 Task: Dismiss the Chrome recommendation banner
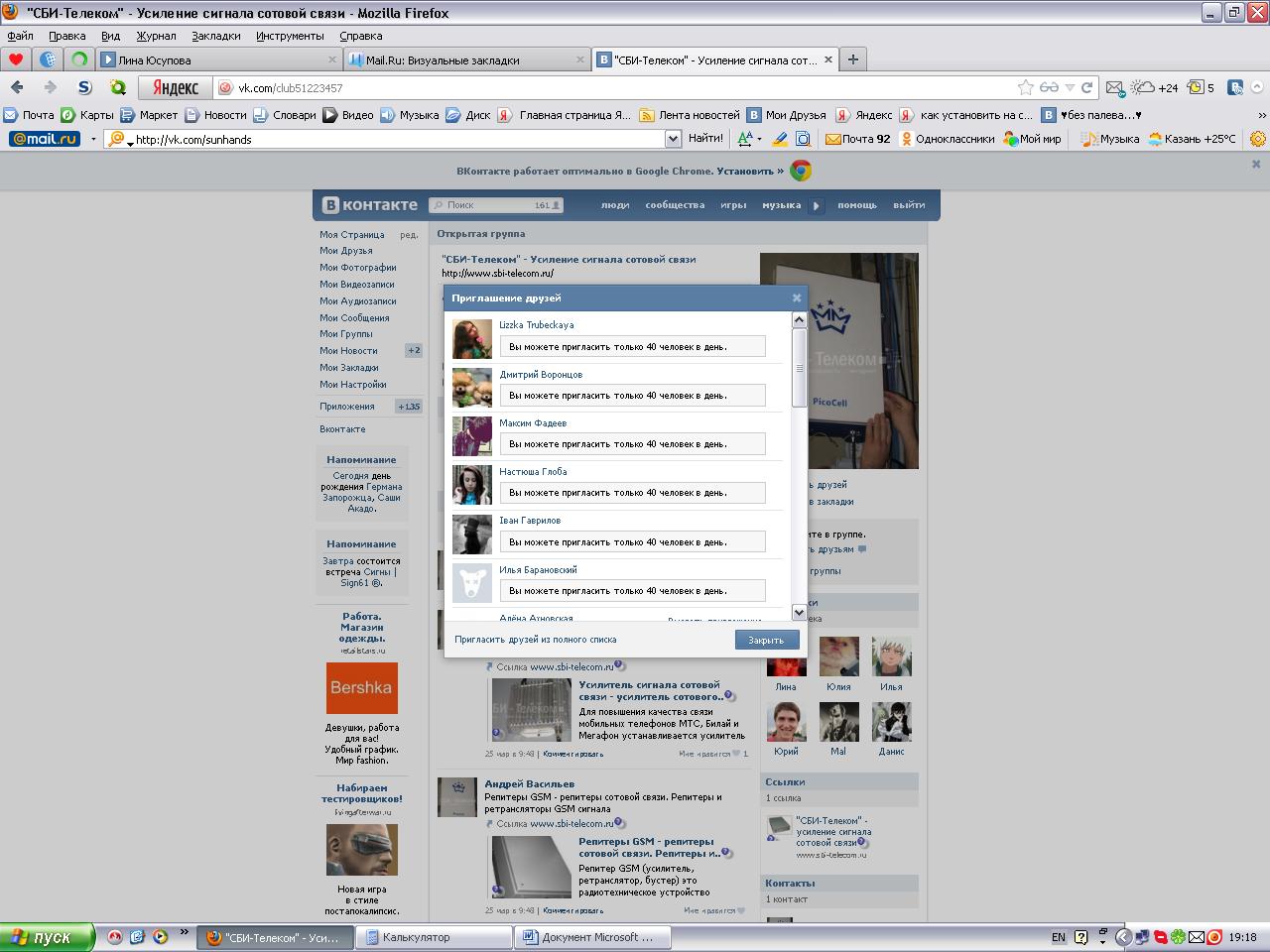click(1256, 164)
